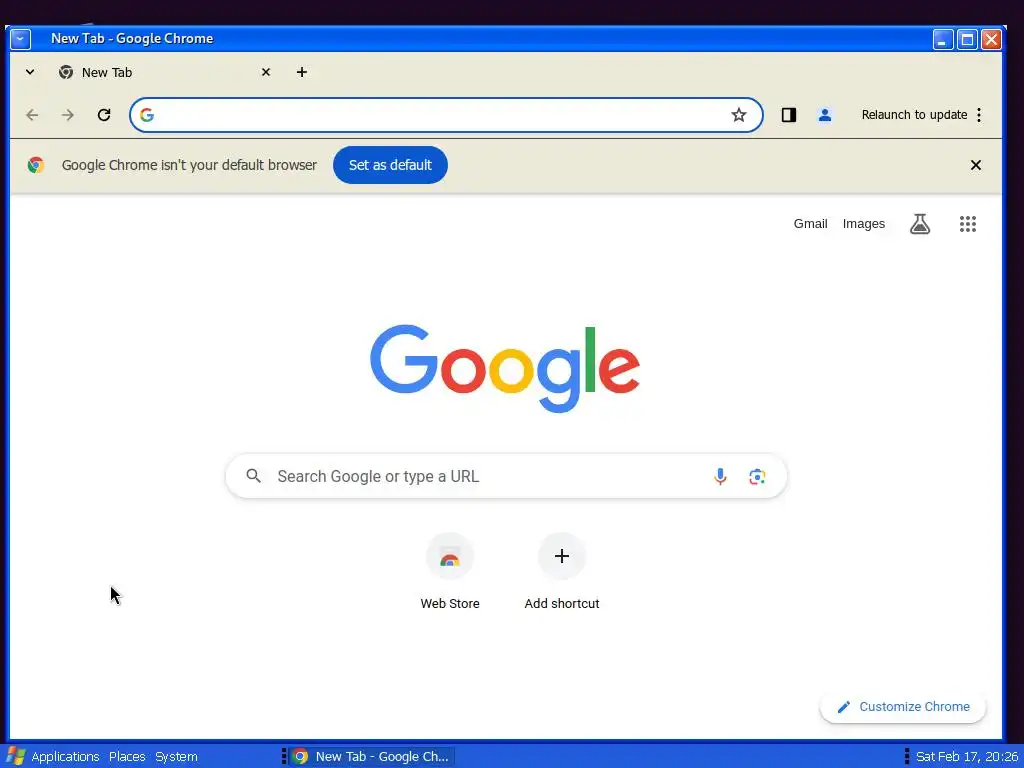This screenshot has height=768, width=1024.
Task: Open the Applications menu
Action: (65, 756)
